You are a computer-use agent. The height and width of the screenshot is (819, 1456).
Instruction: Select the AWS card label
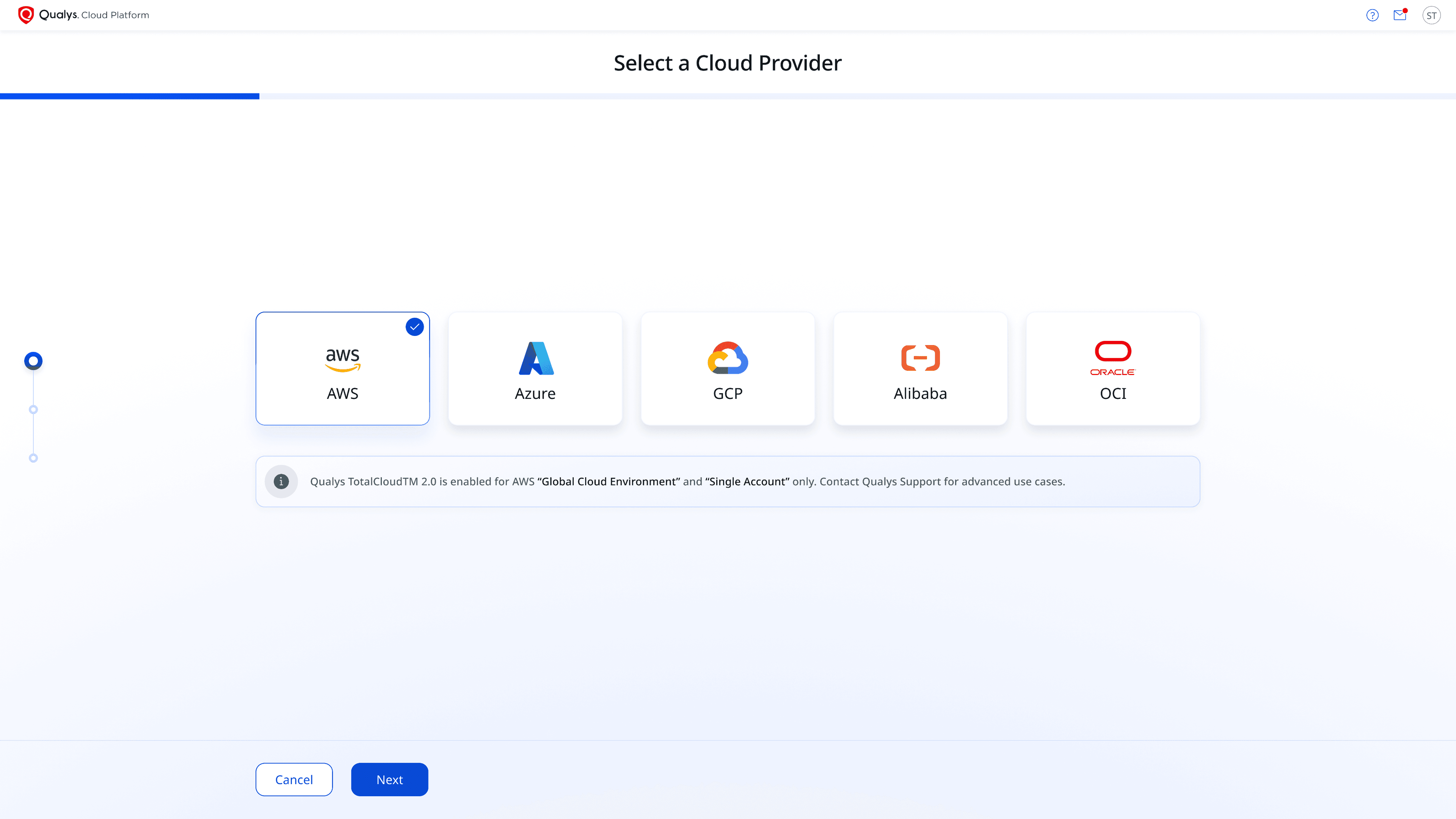(x=342, y=394)
